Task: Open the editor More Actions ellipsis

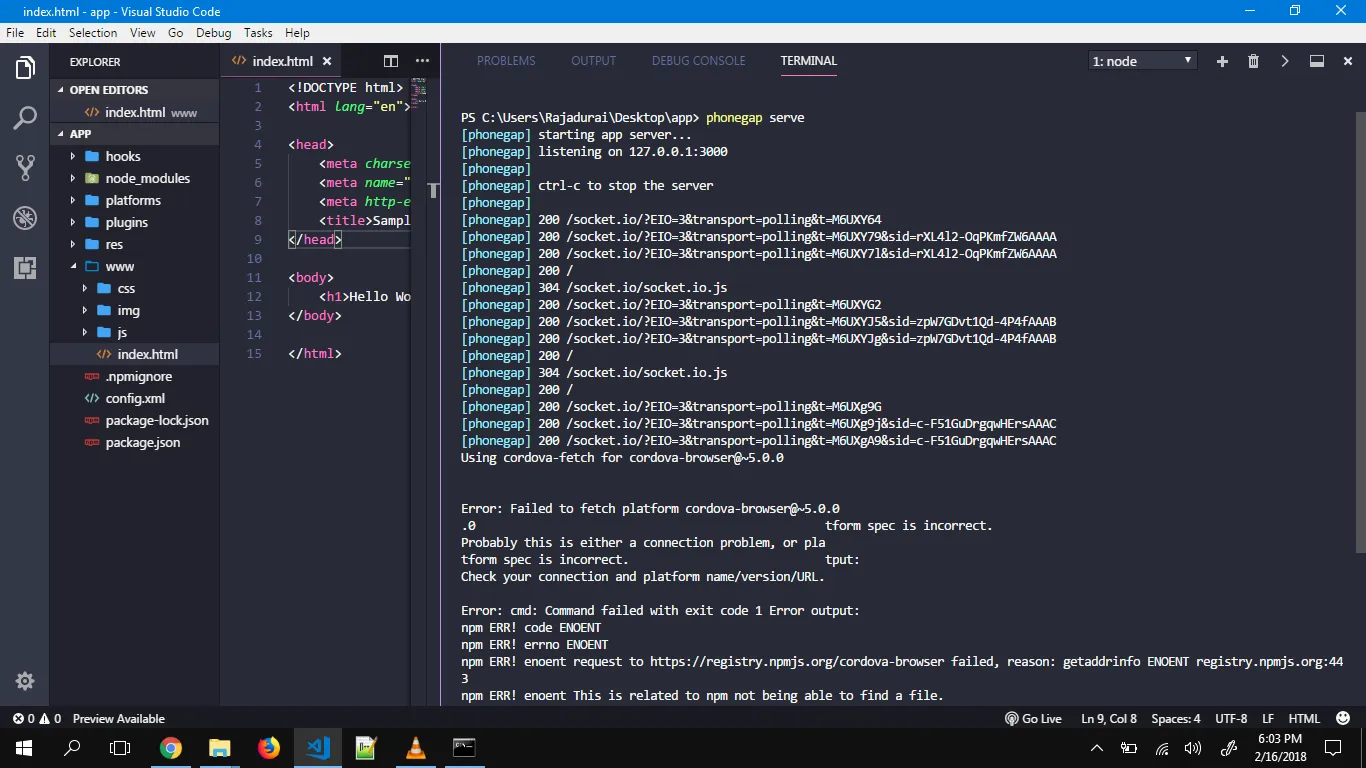Action: [x=422, y=61]
